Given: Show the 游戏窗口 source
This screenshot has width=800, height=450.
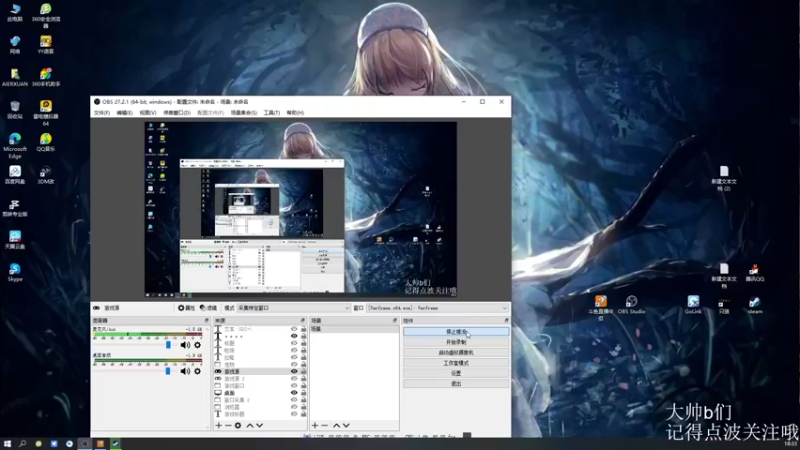Looking at the screenshot, I should pos(294,386).
